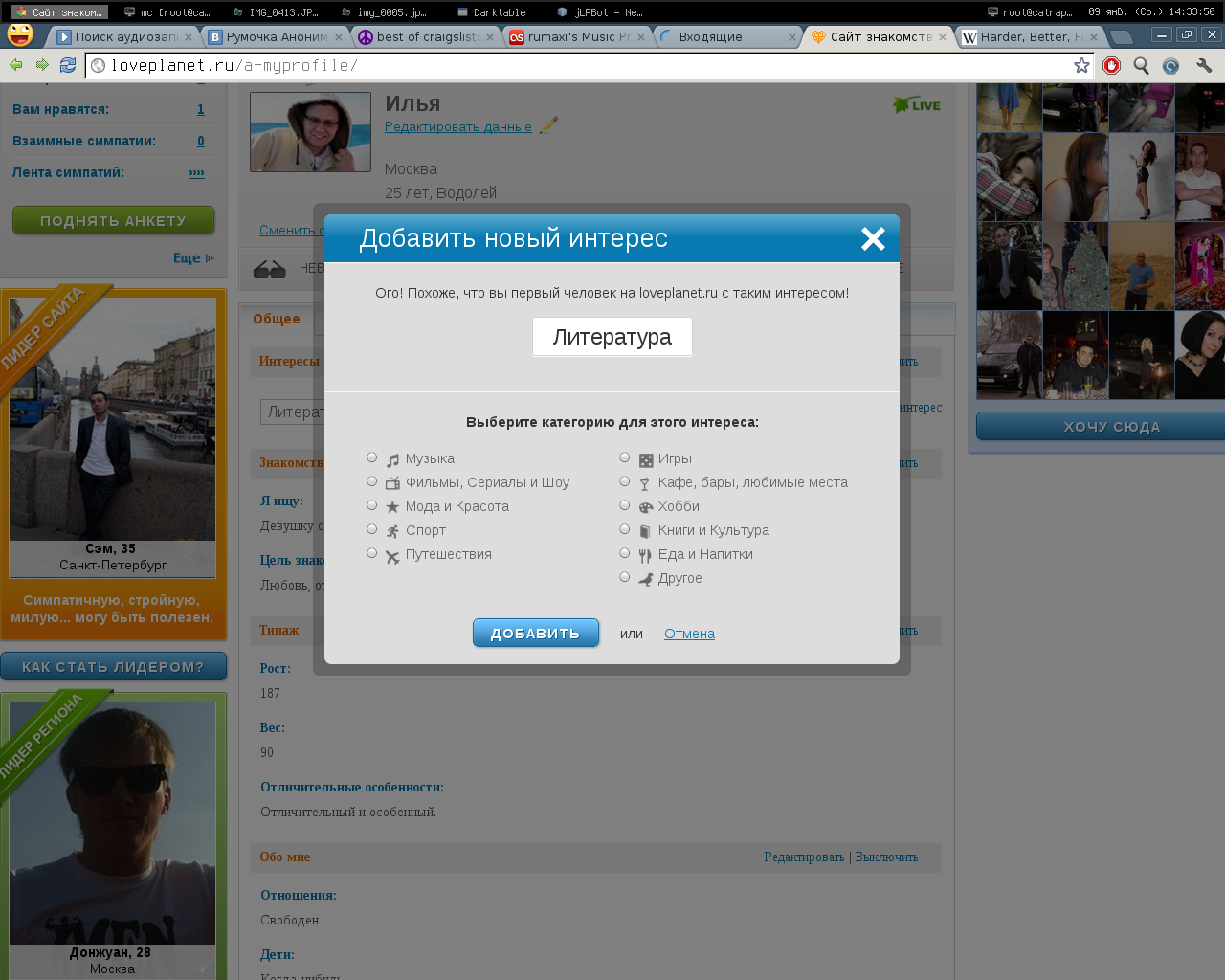Click the music note icon

pos(392,460)
